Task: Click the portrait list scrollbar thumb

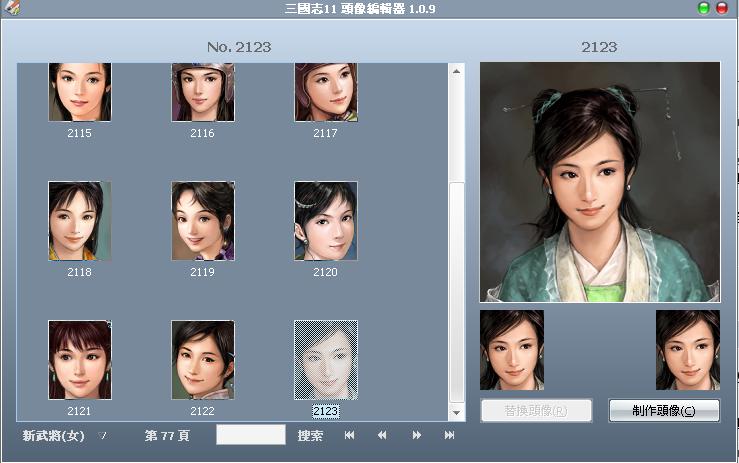Action: tap(457, 292)
